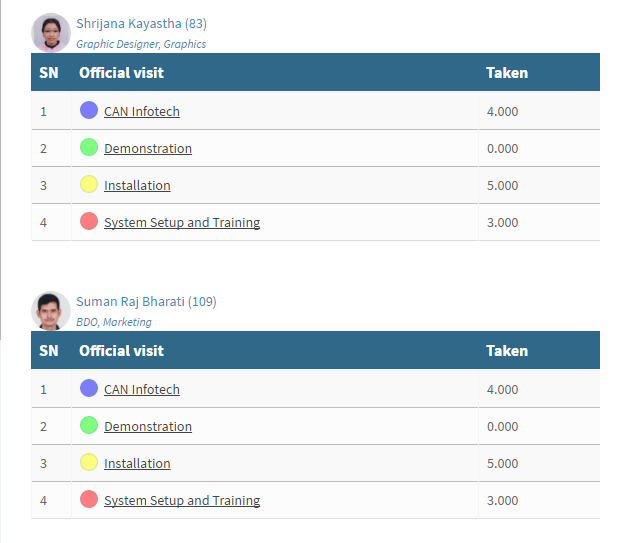Click green color dot beside Shrijana's Demonstration
The image size is (630, 543).
tap(89, 147)
